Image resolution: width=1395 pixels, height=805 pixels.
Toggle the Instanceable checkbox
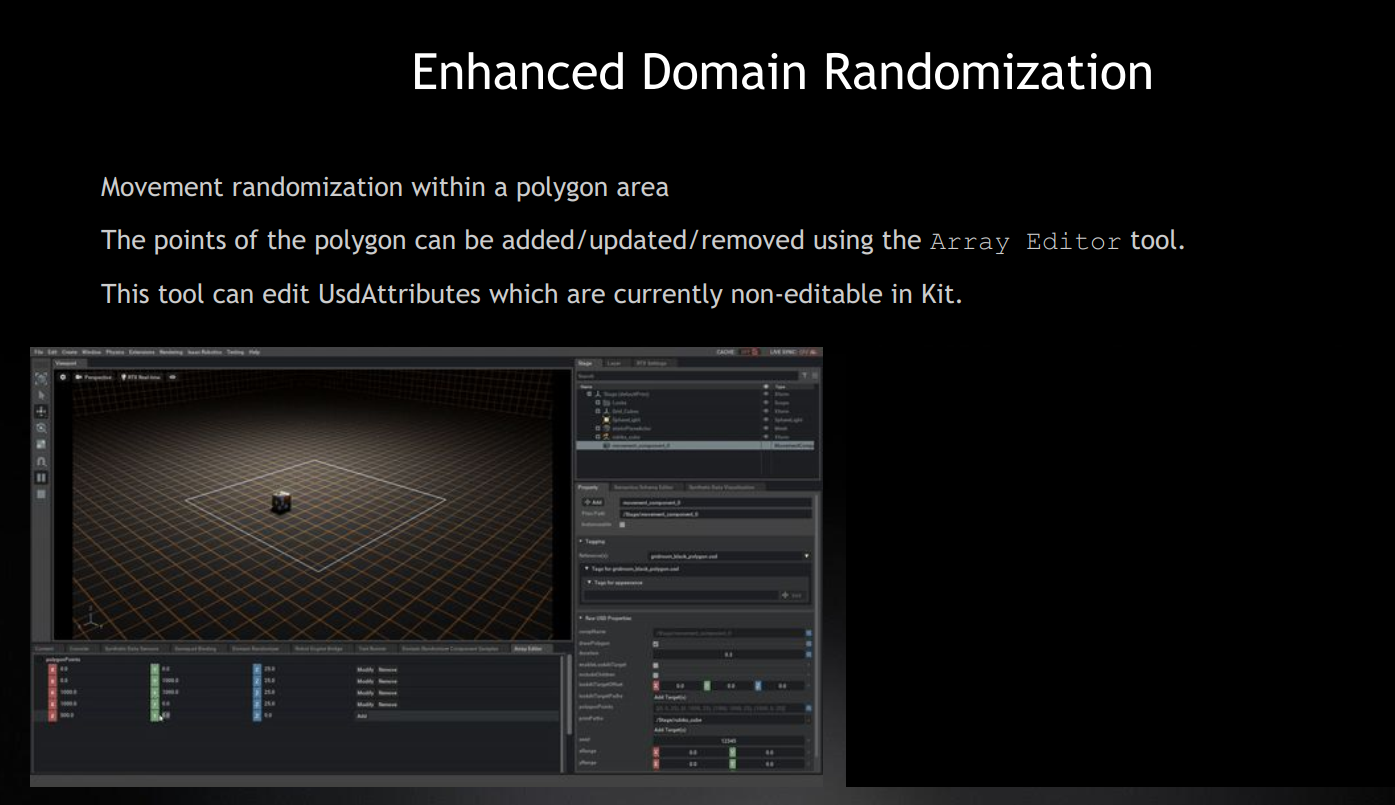coord(622,524)
